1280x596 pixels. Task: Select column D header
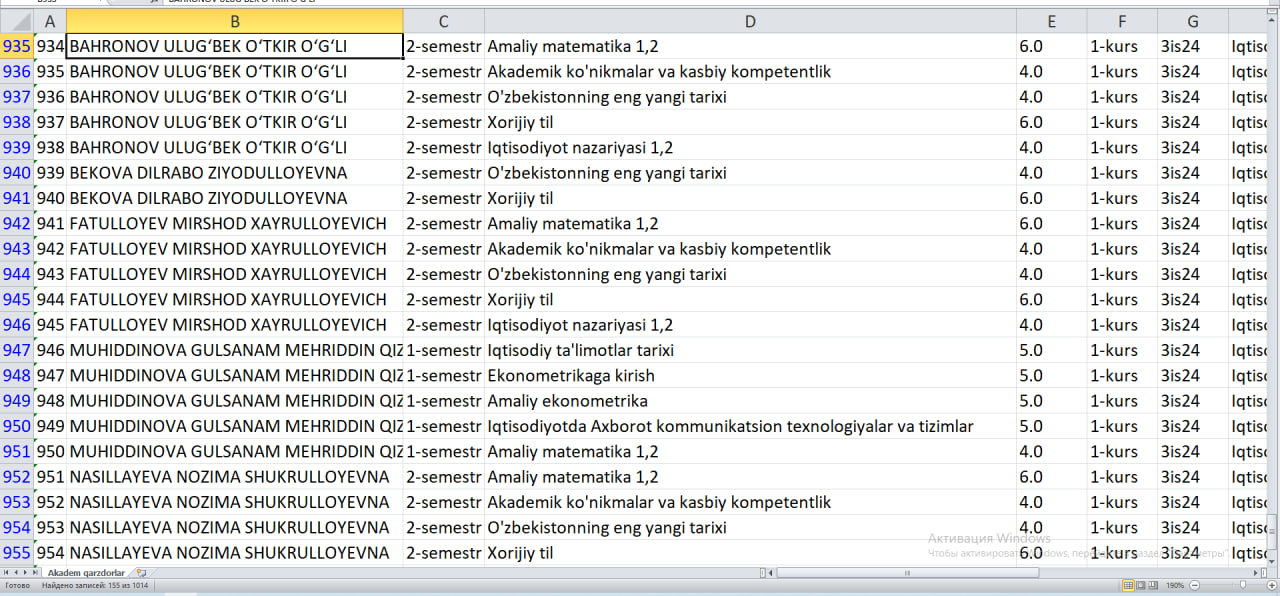pyautogui.click(x=750, y=21)
